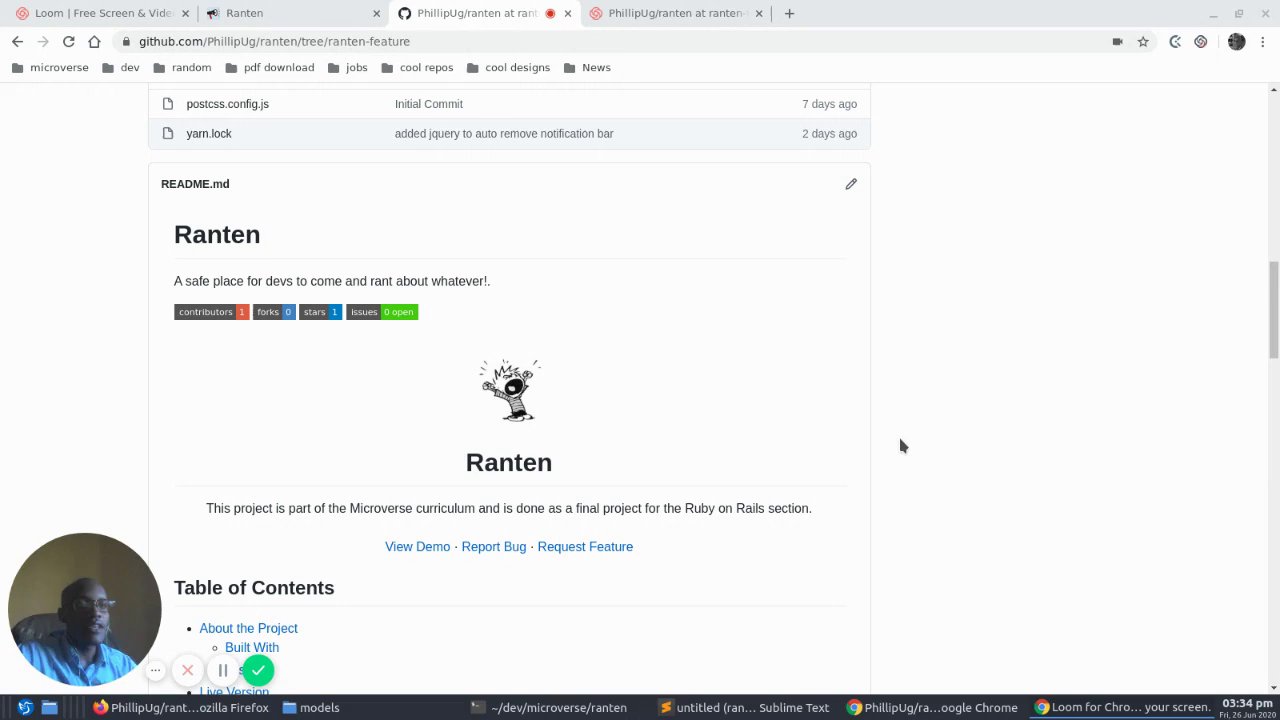This screenshot has height=720, width=1280.
Task: Follow the Request Feature link
Action: pyautogui.click(x=585, y=546)
